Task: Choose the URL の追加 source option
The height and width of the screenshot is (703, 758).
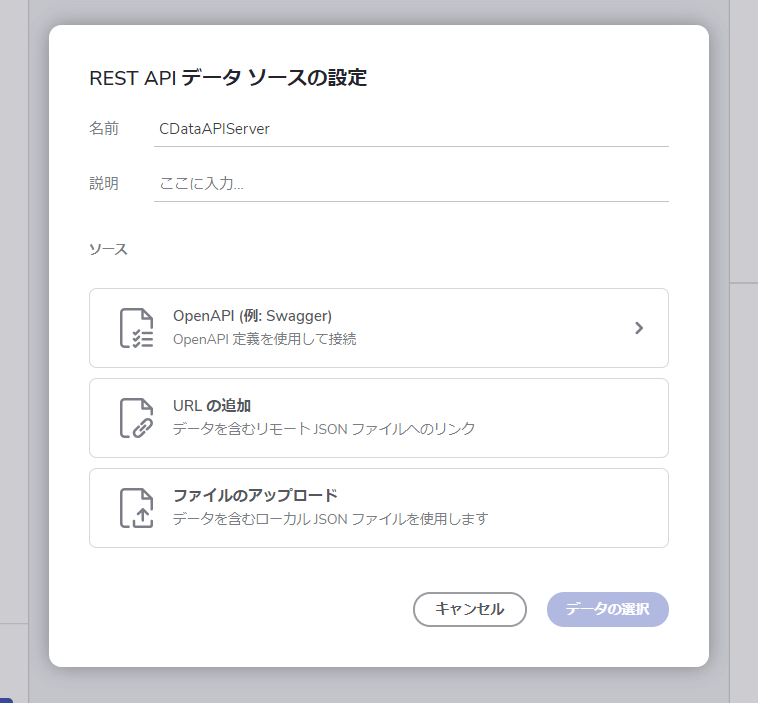Action: (212, 406)
